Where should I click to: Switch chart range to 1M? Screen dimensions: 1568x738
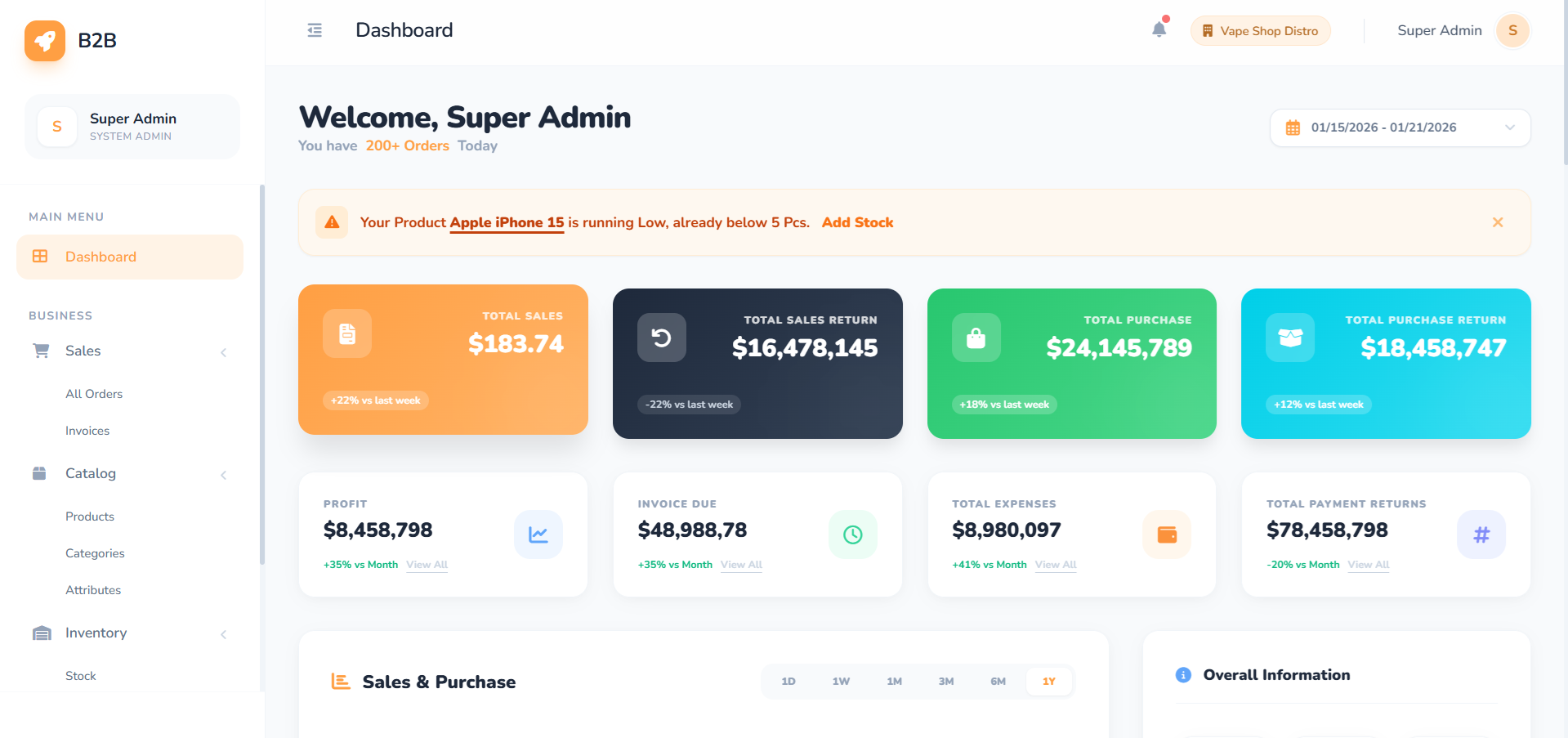click(x=894, y=682)
